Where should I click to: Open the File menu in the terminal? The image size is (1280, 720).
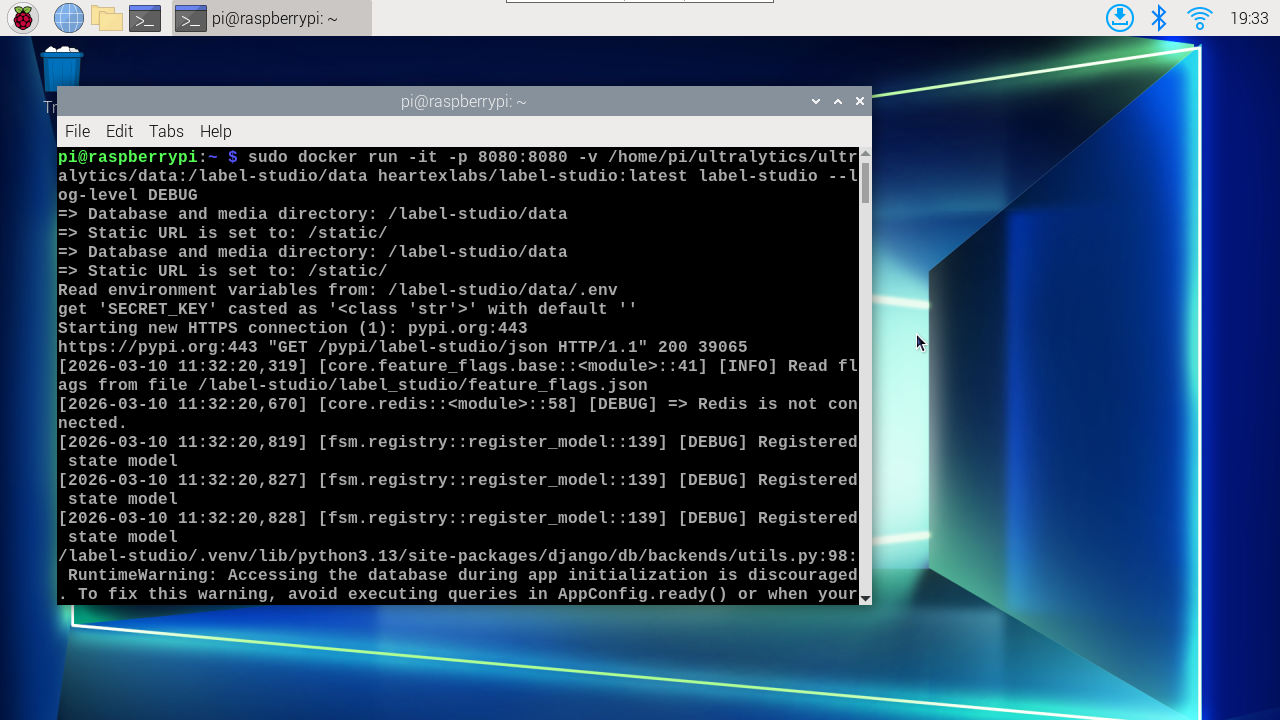tap(77, 131)
